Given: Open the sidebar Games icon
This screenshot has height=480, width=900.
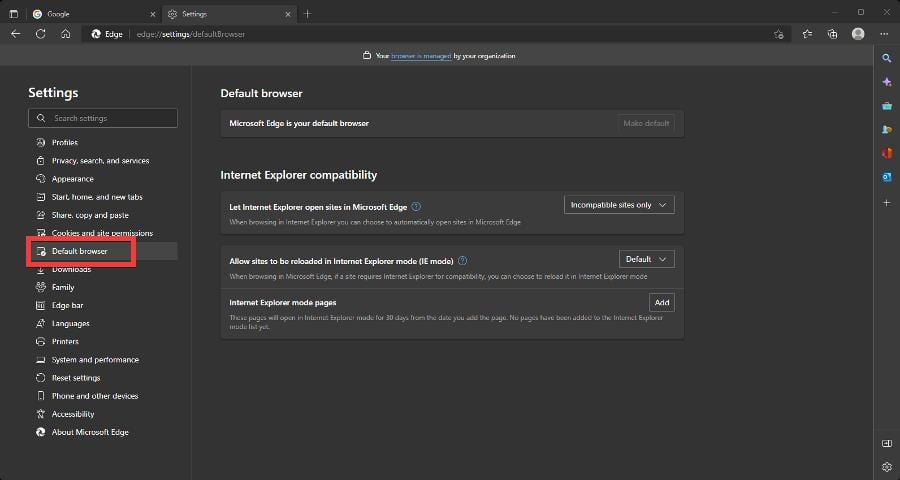Looking at the screenshot, I should 887,130.
